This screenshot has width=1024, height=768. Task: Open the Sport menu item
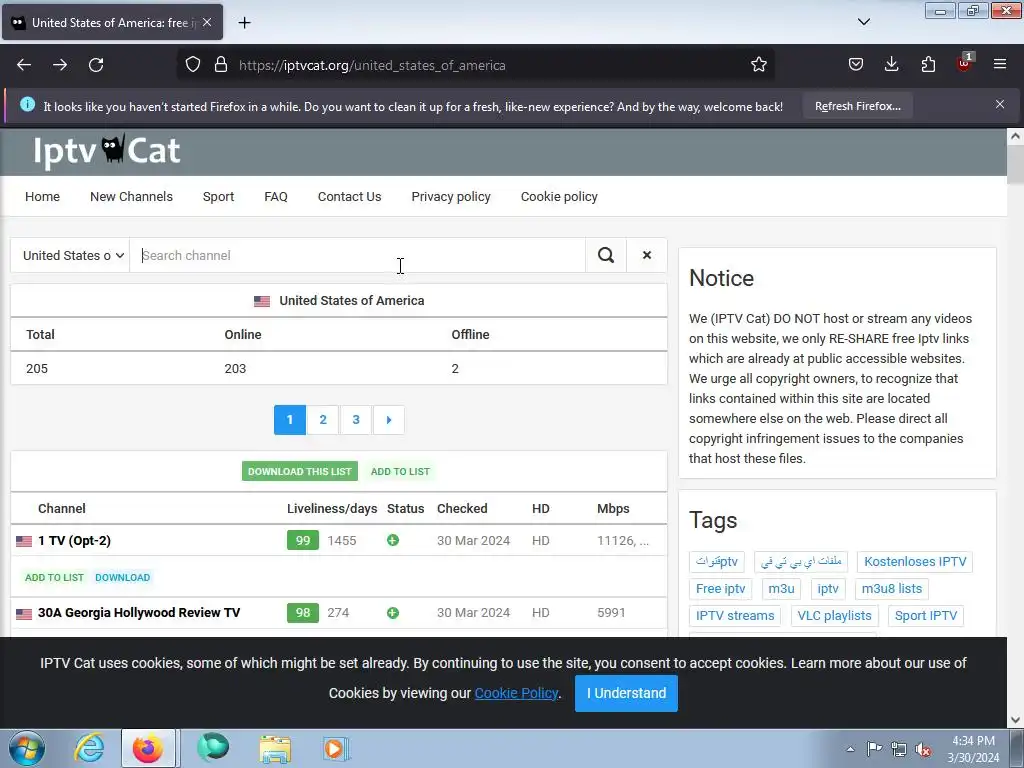coord(218,197)
